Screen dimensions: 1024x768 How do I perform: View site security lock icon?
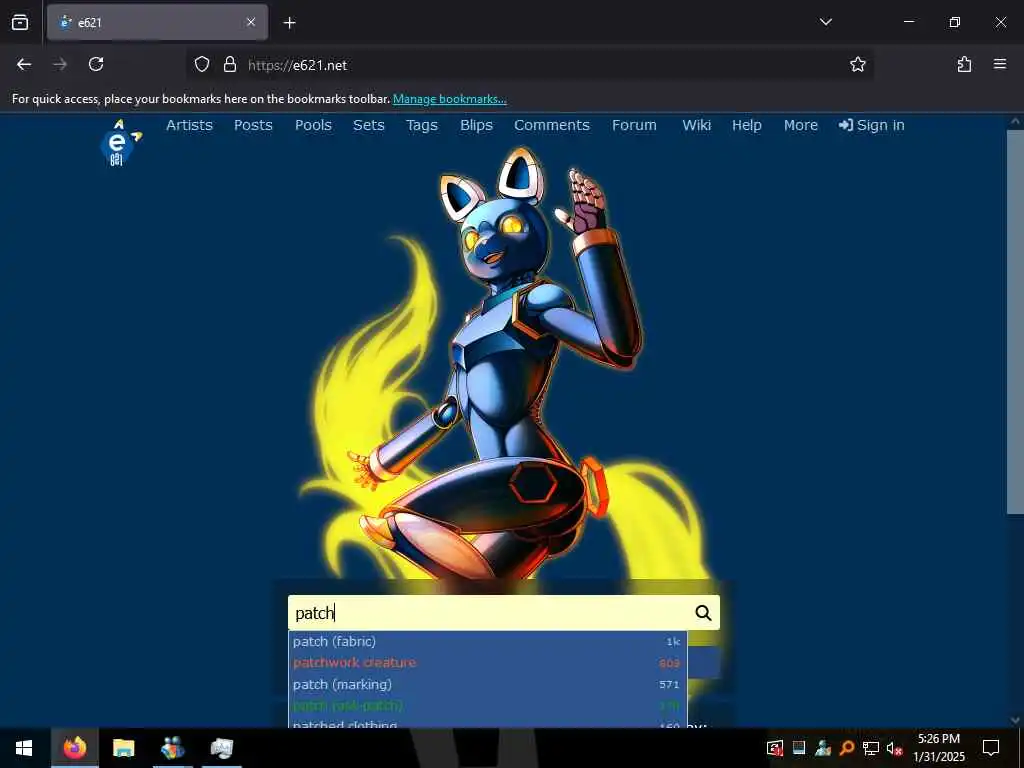(229, 64)
